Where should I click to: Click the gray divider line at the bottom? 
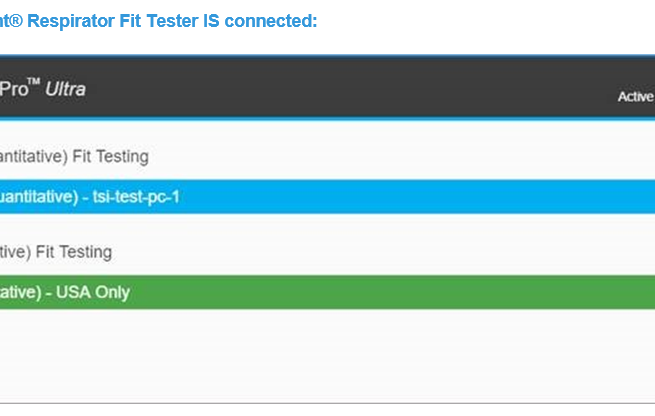(328, 403)
